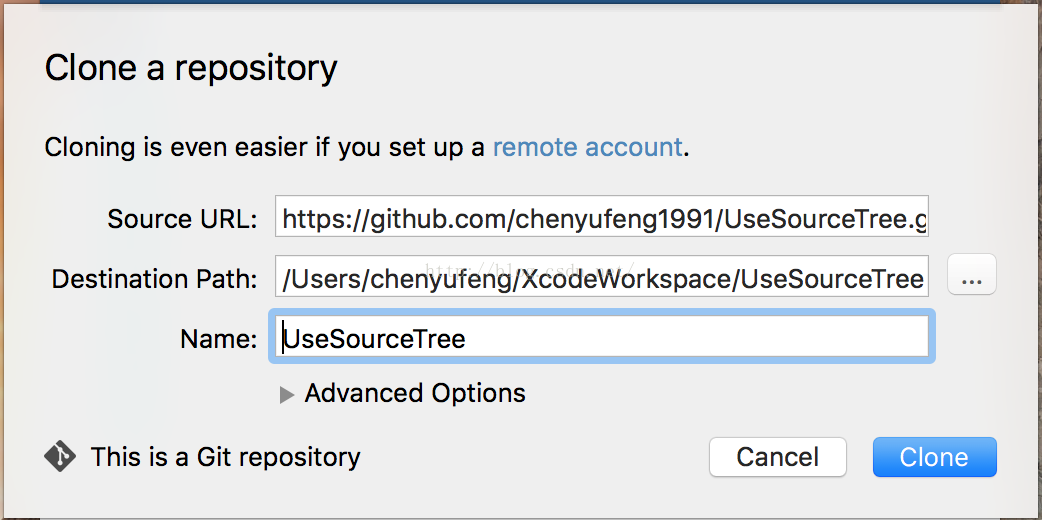Click the "Name:" label
Image resolution: width=1042 pixels, height=520 pixels.
tap(218, 339)
